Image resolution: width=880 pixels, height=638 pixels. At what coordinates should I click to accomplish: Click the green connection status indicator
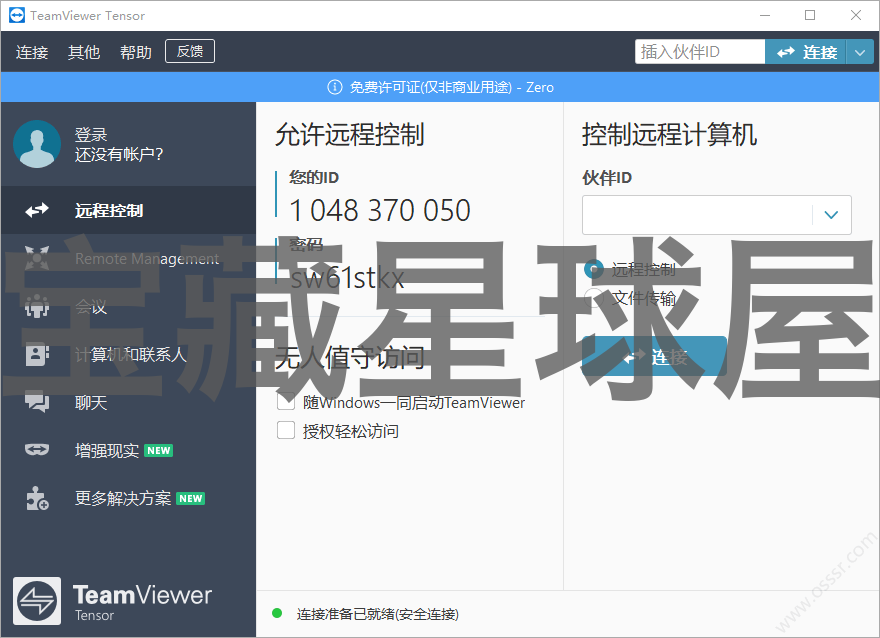coord(277,613)
